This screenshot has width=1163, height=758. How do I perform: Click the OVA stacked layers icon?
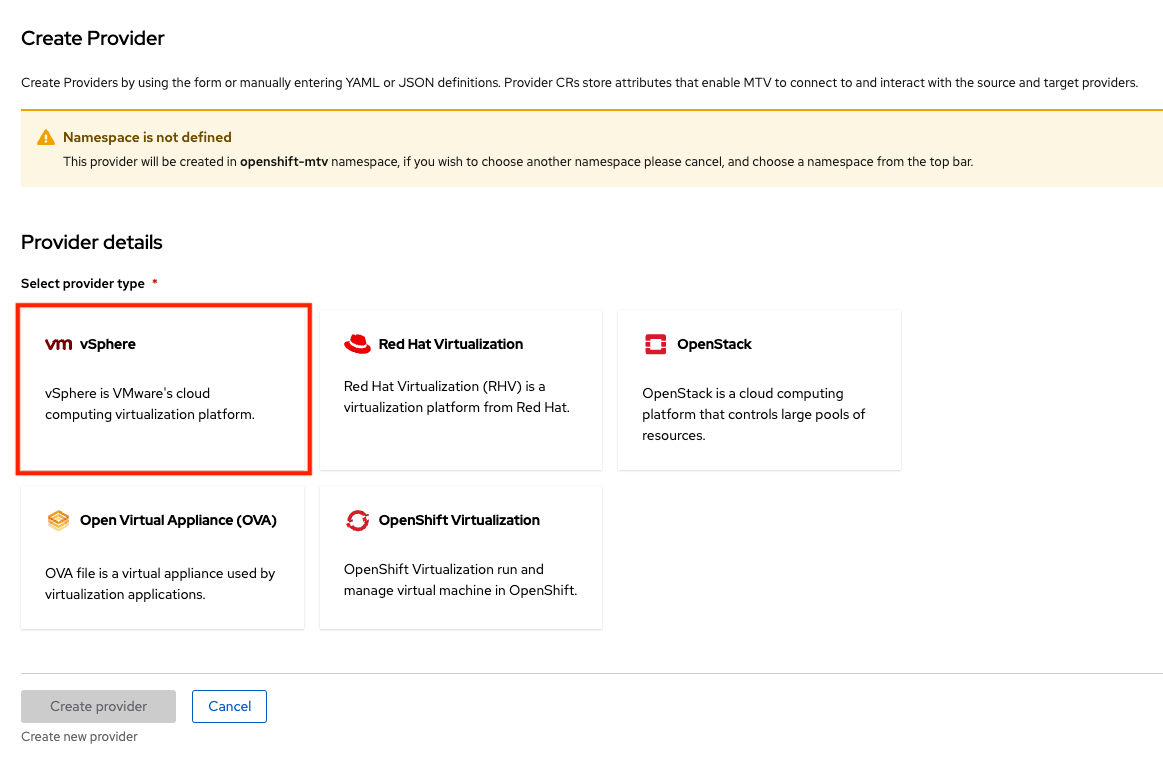point(59,521)
